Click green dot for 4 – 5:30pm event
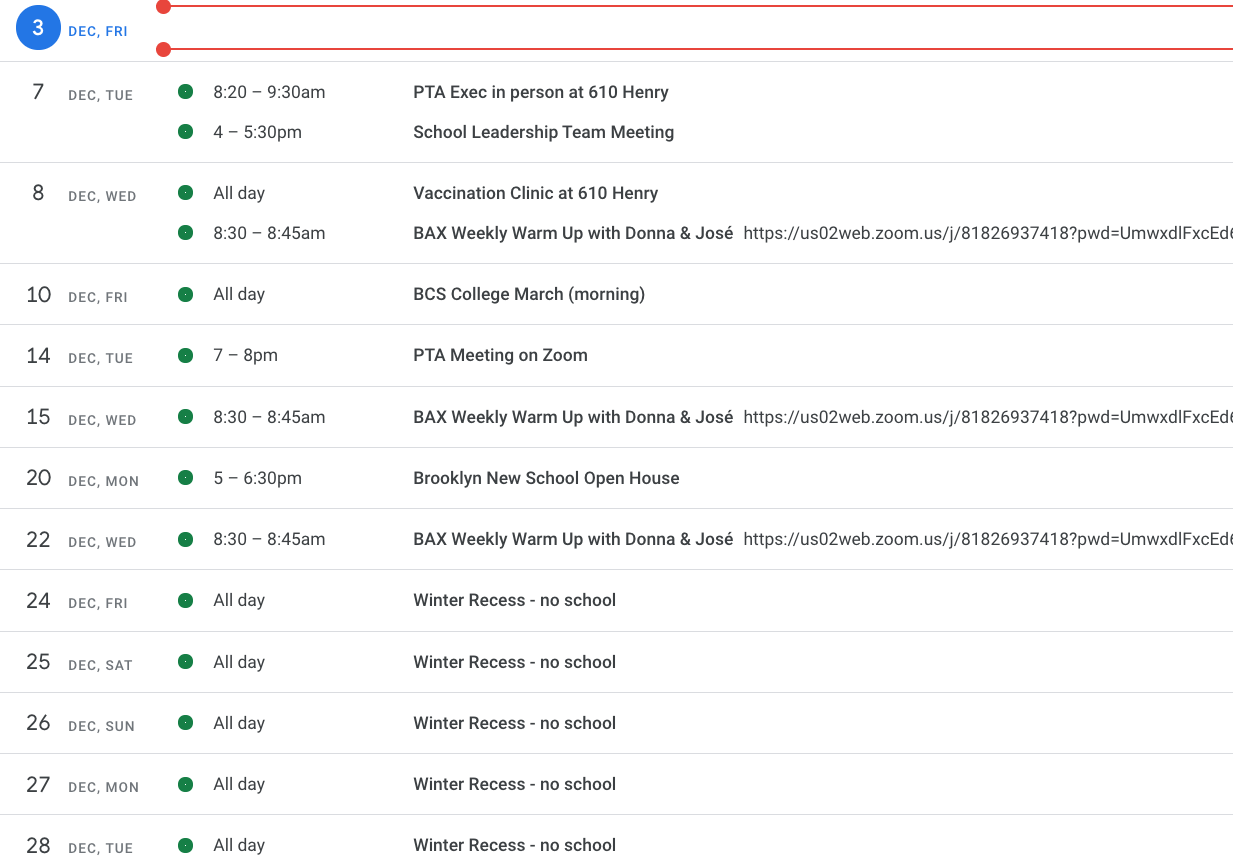 (185, 132)
